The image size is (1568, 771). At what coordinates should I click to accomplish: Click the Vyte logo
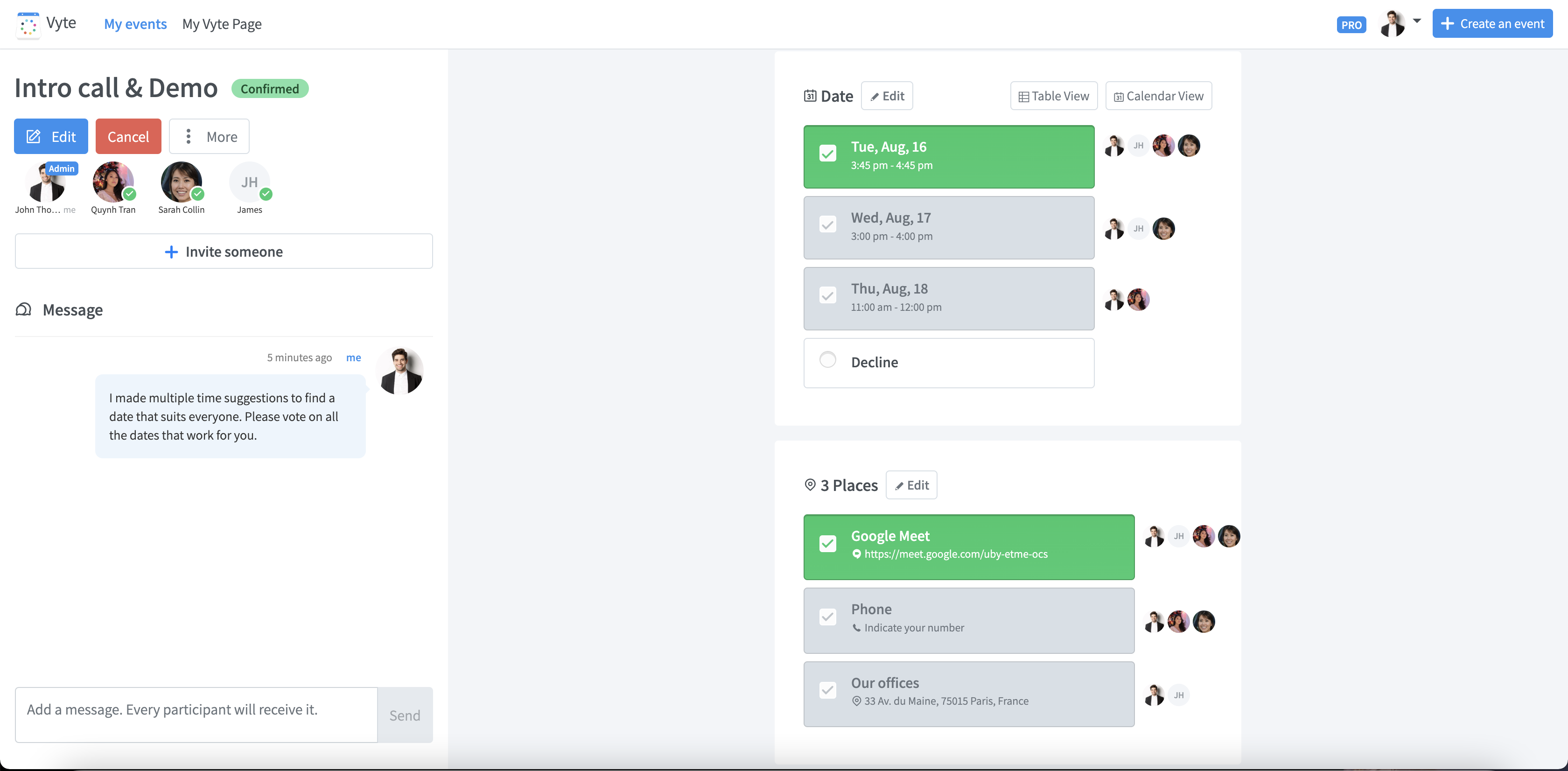28,24
